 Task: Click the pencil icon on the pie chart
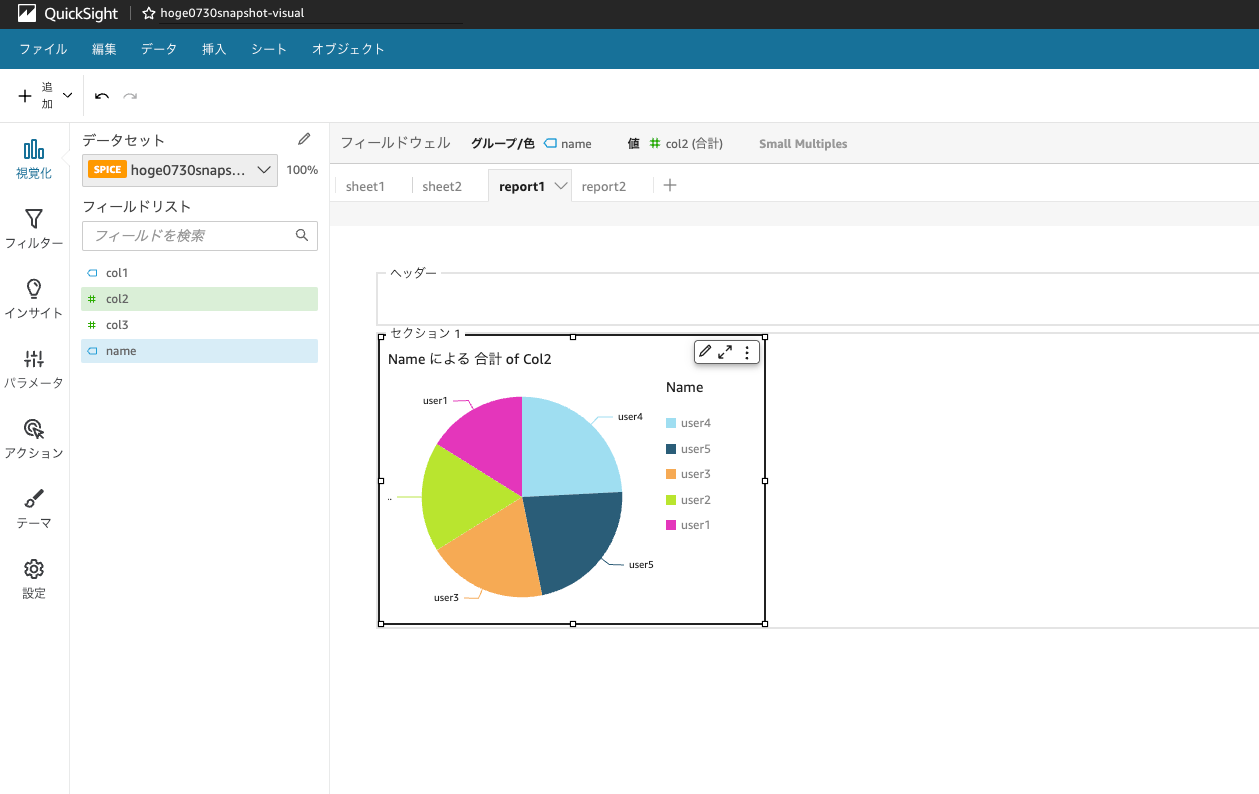pos(706,351)
